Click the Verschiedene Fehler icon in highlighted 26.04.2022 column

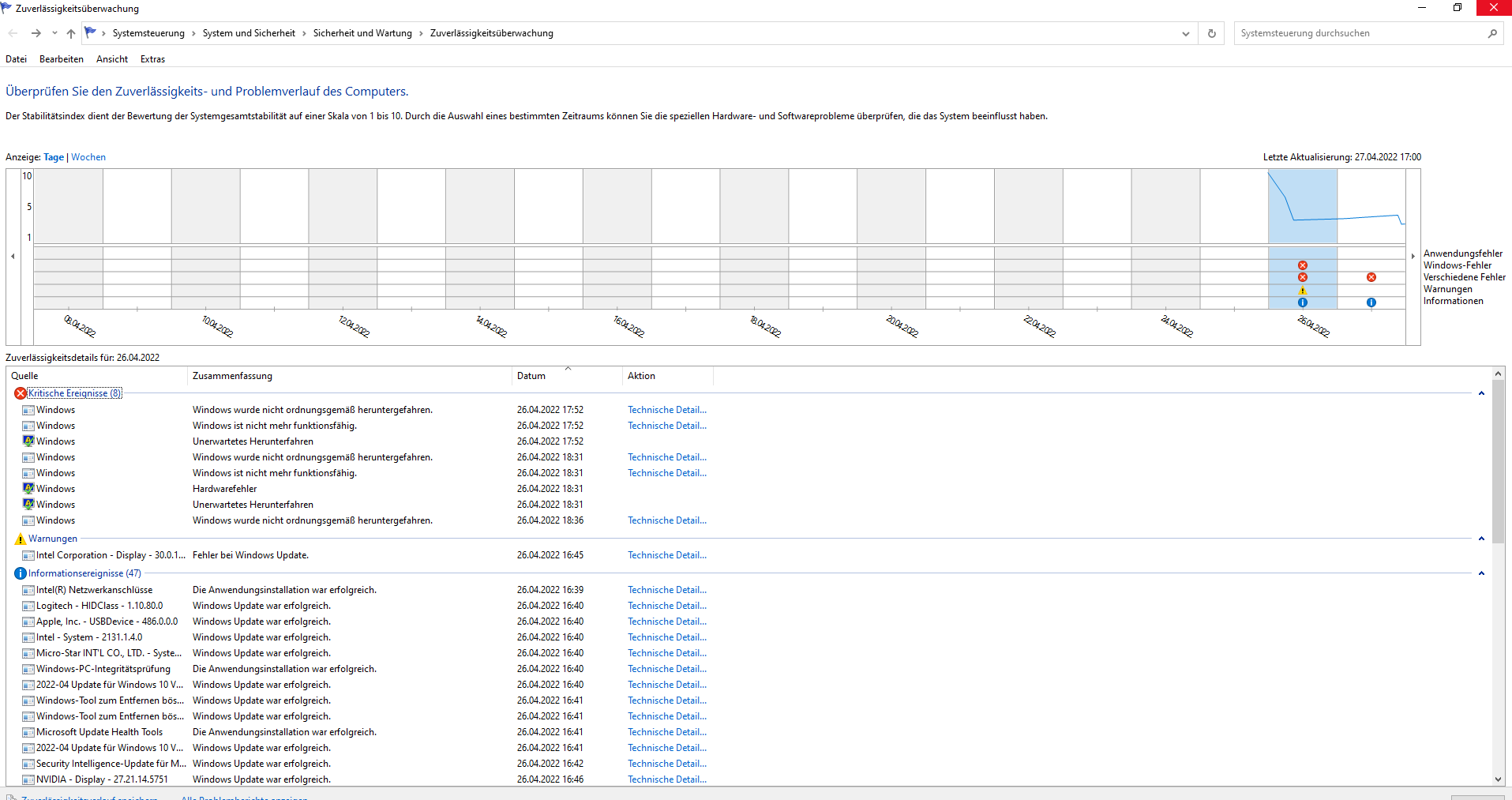[x=1302, y=277]
